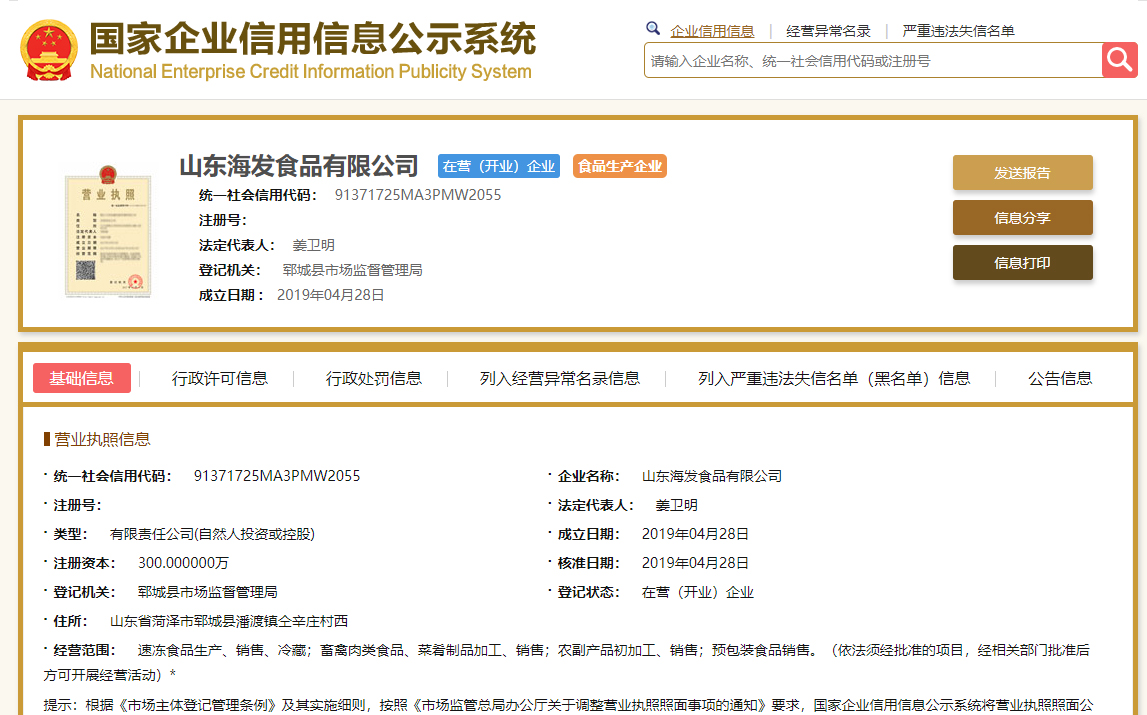Open the 行政处罚信息 tab

(374, 378)
